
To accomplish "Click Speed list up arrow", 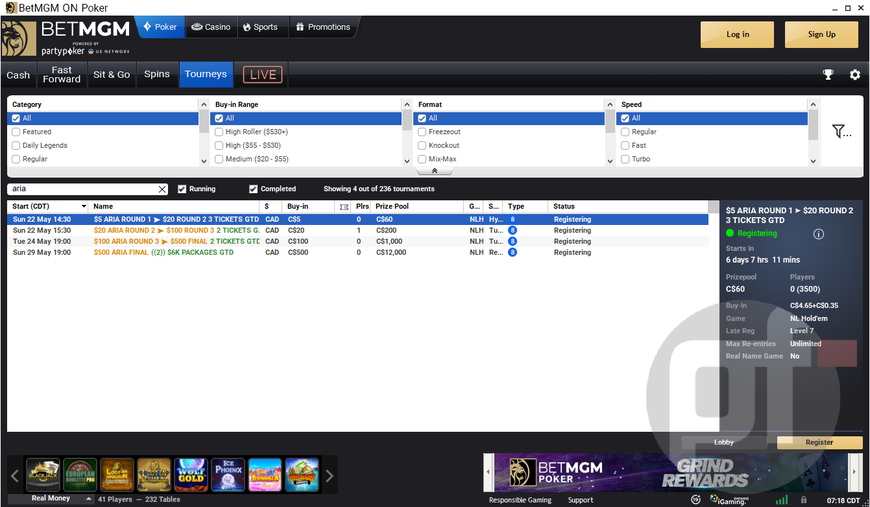I will click(x=813, y=104).
